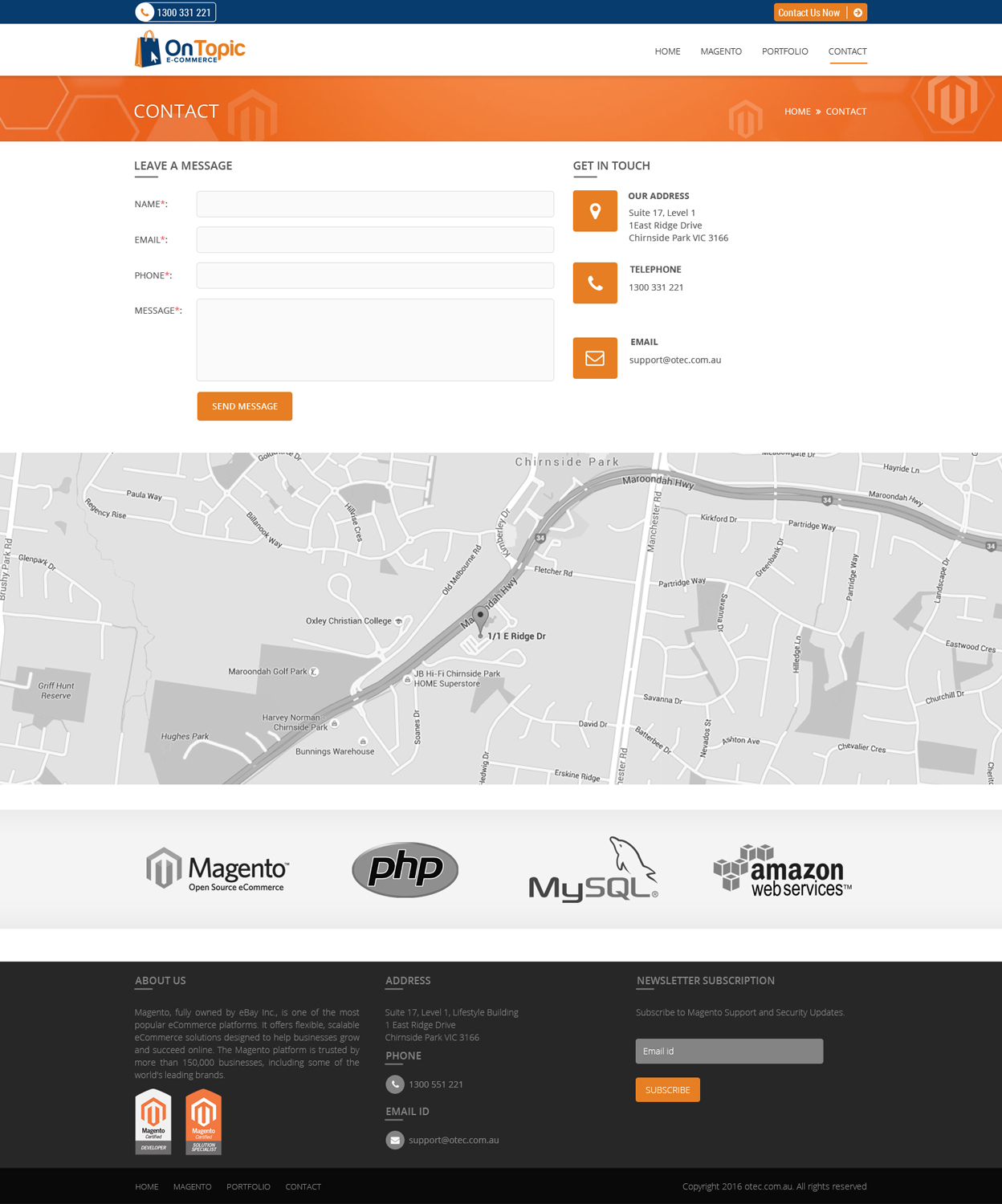The height and width of the screenshot is (1204, 1002).
Task: Click the phone icon in top bar
Action: (145, 12)
